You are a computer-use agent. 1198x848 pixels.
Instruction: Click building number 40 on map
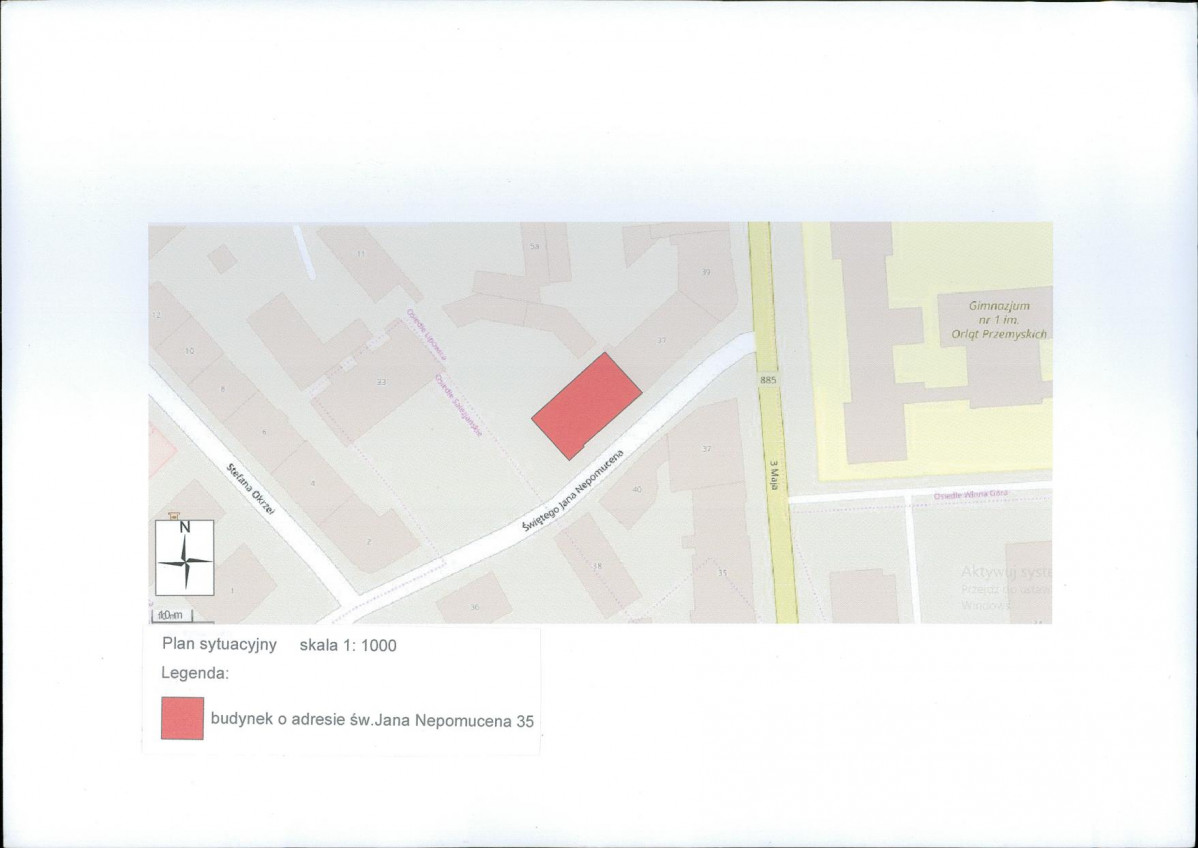(x=637, y=489)
